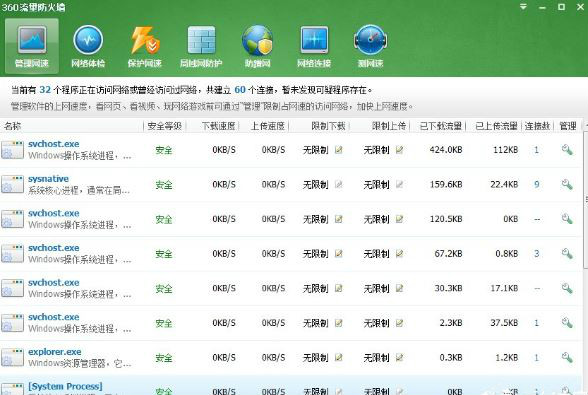Open svchost.exe link in the 424.0KB row
Image resolution: width=588 pixels, height=395 pixels.
[x=54, y=144]
